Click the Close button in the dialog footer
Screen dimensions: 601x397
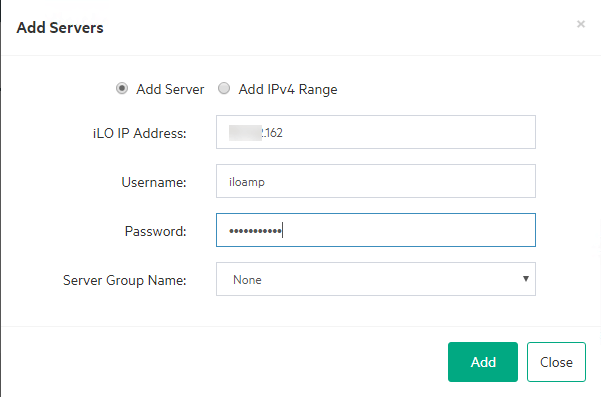click(556, 362)
